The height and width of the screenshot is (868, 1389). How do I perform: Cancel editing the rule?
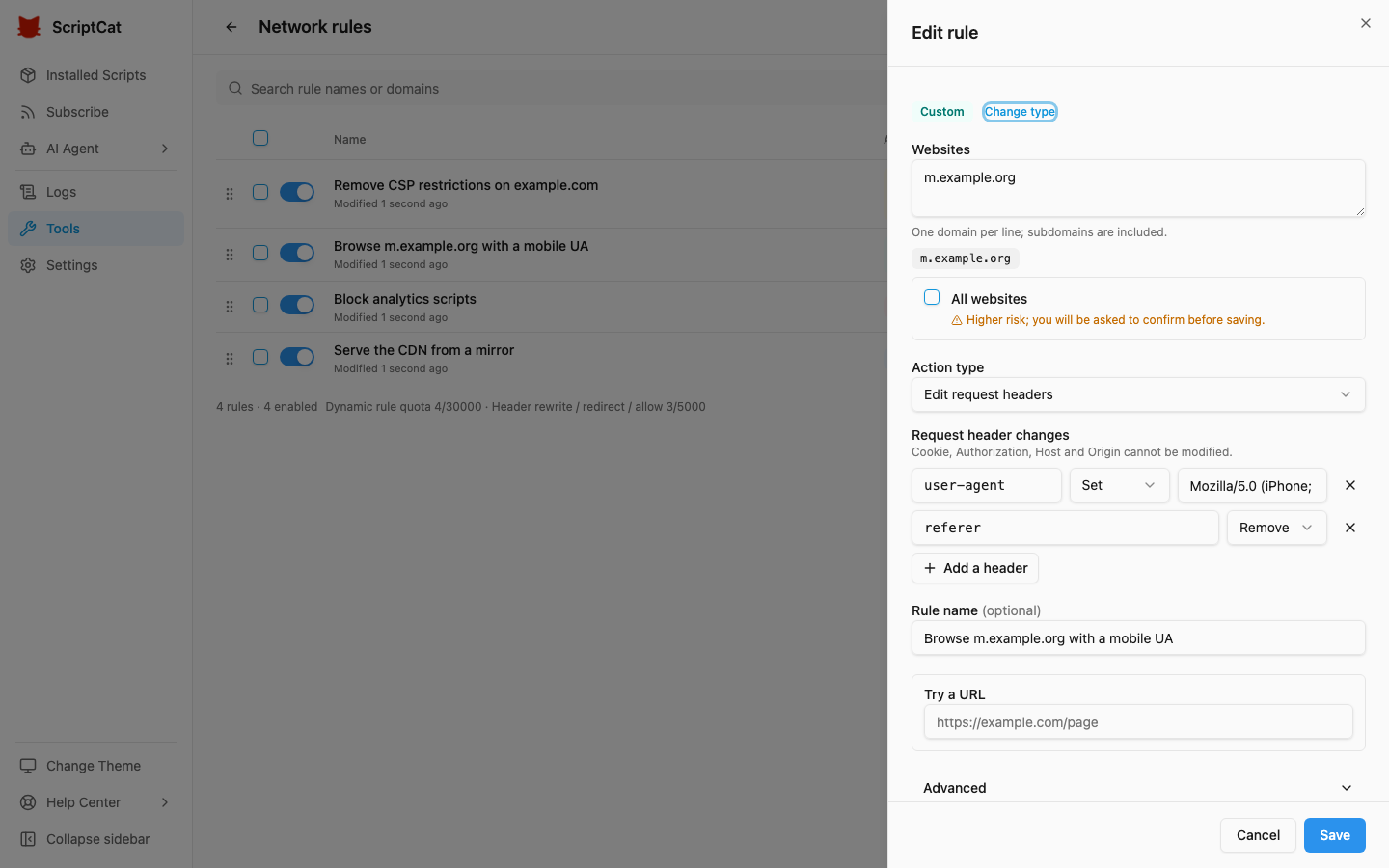pyautogui.click(x=1258, y=835)
